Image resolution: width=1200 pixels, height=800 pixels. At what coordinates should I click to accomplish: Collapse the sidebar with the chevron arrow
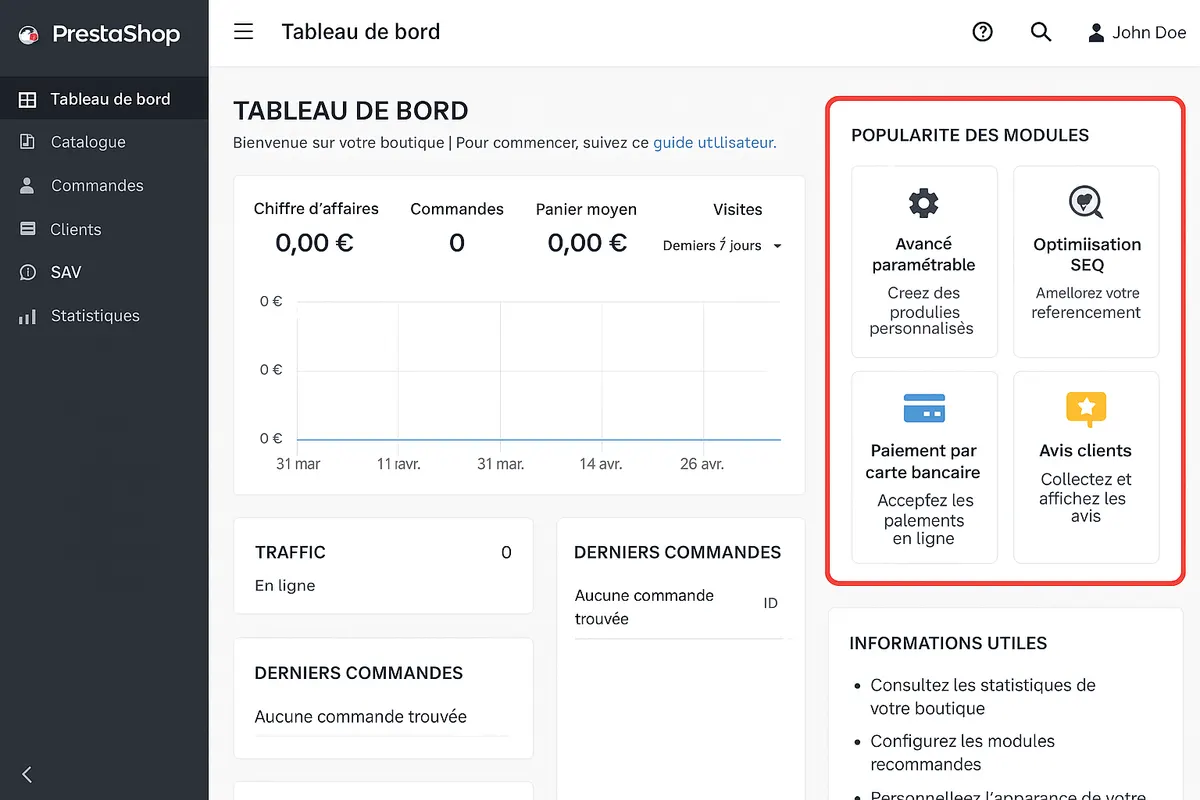27,774
